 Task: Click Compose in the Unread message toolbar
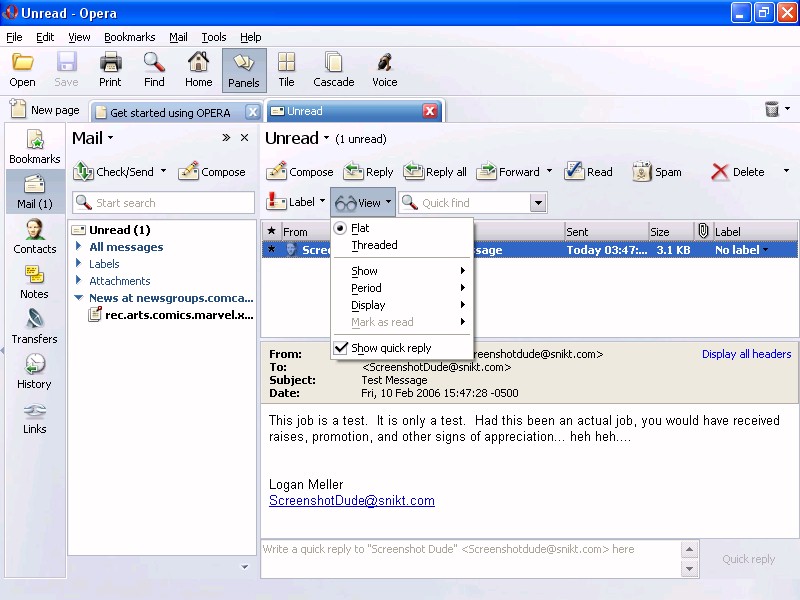pyautogui.click(x=300, y=172)
